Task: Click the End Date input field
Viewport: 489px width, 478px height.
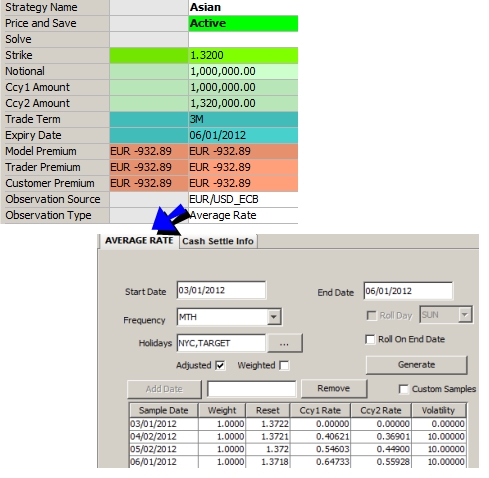Action: coord(408,291)
